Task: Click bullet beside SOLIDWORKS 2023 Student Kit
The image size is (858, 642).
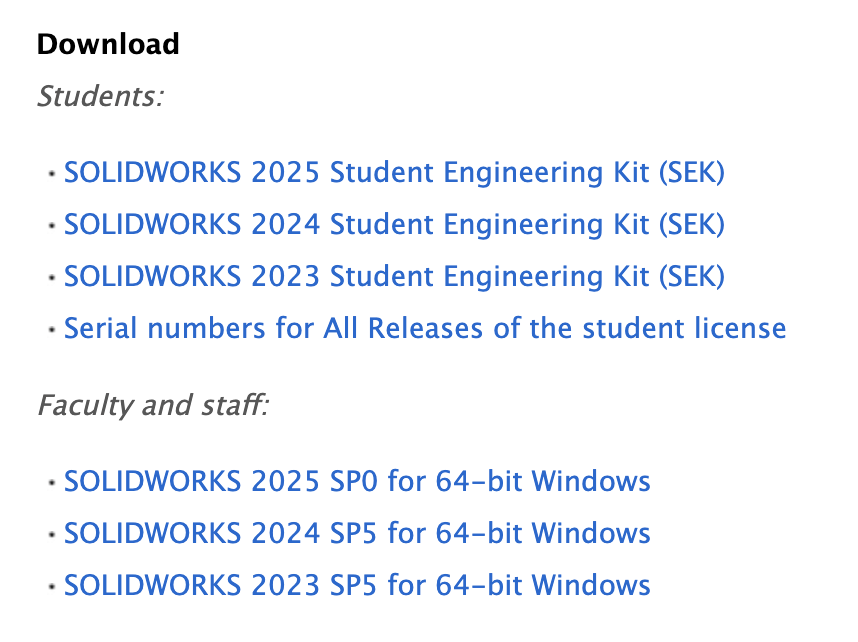Action: 51,278
